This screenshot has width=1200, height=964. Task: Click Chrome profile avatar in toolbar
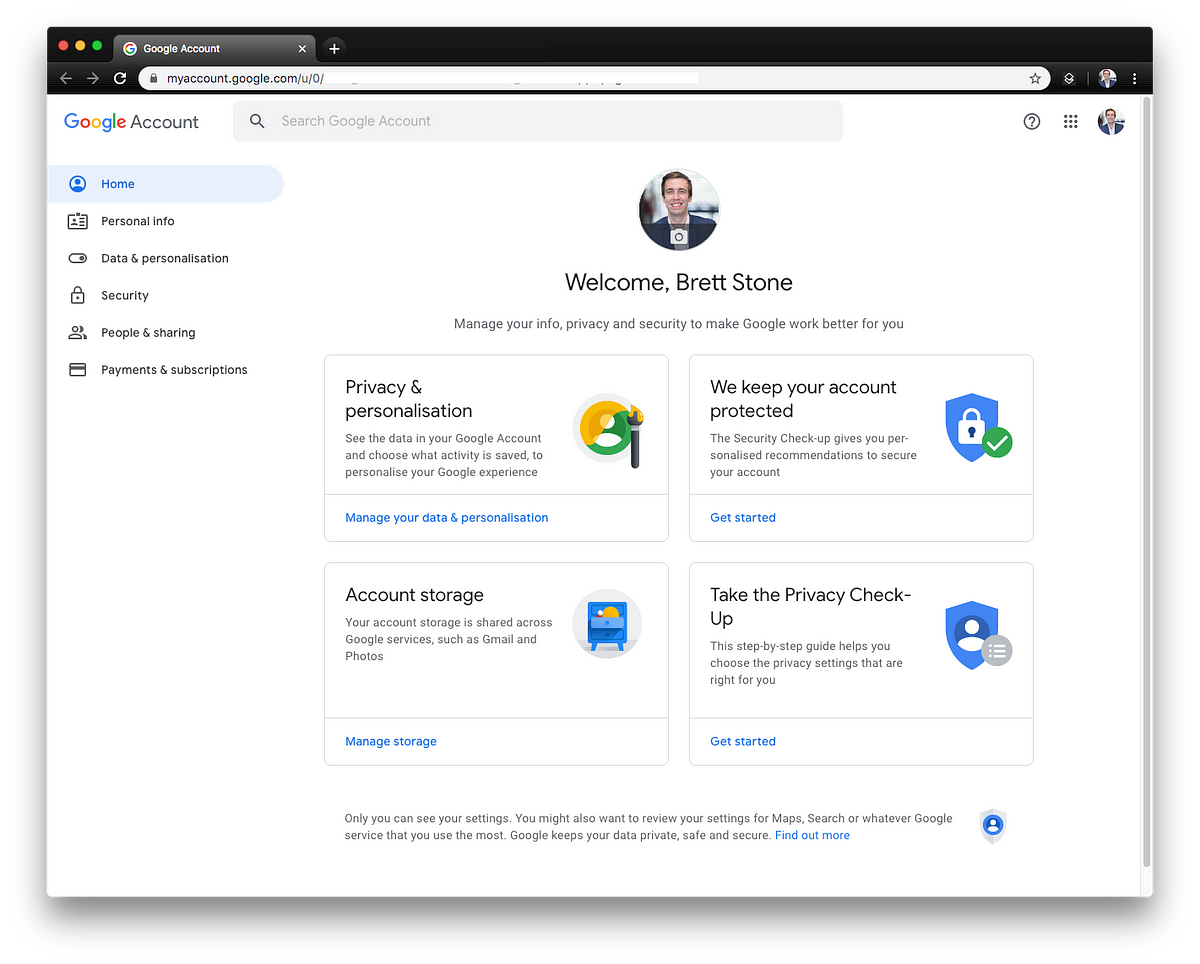coord(1107,78)
